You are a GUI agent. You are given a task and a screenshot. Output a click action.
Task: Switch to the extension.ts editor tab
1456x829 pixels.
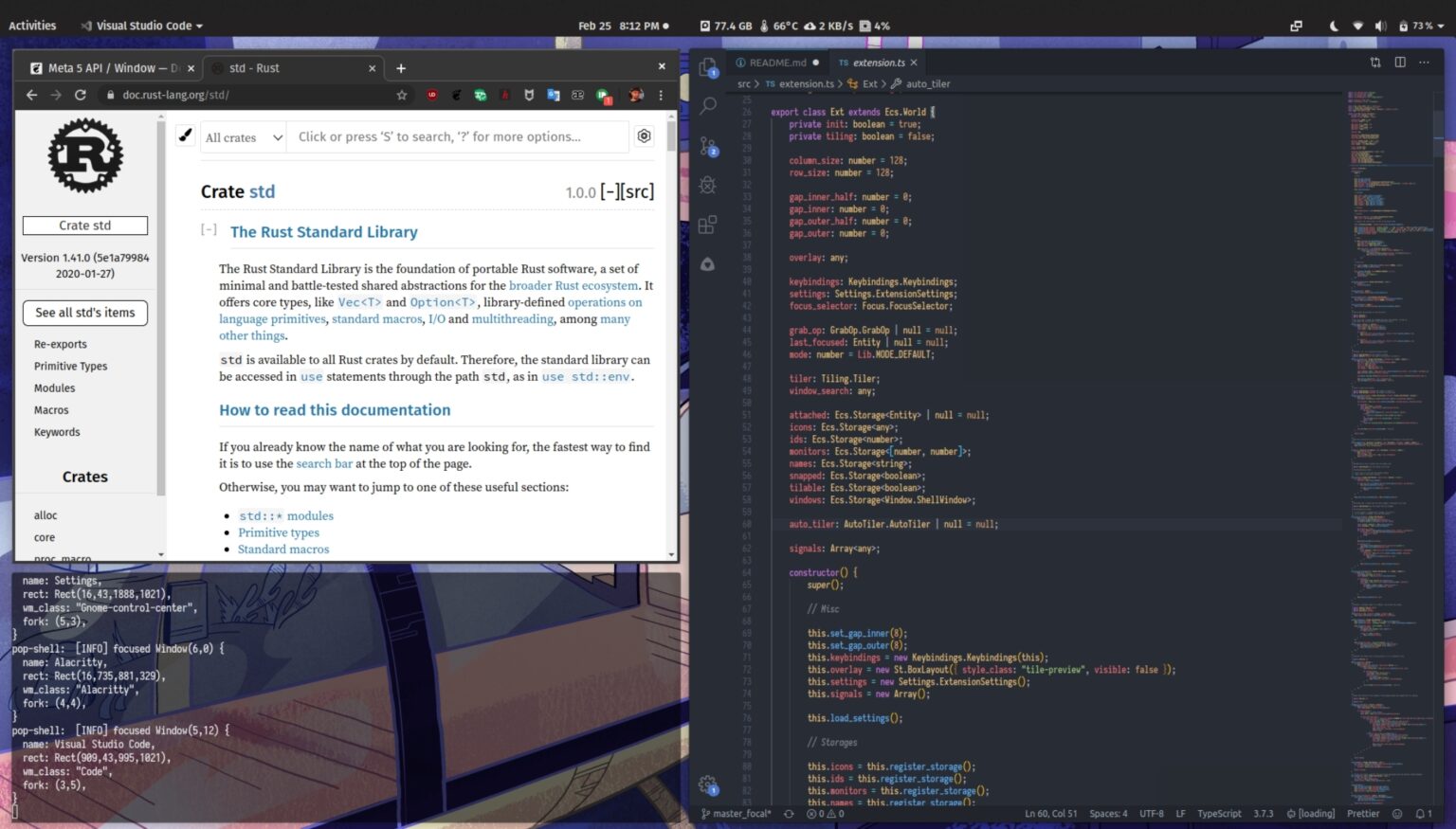point(875,62)
